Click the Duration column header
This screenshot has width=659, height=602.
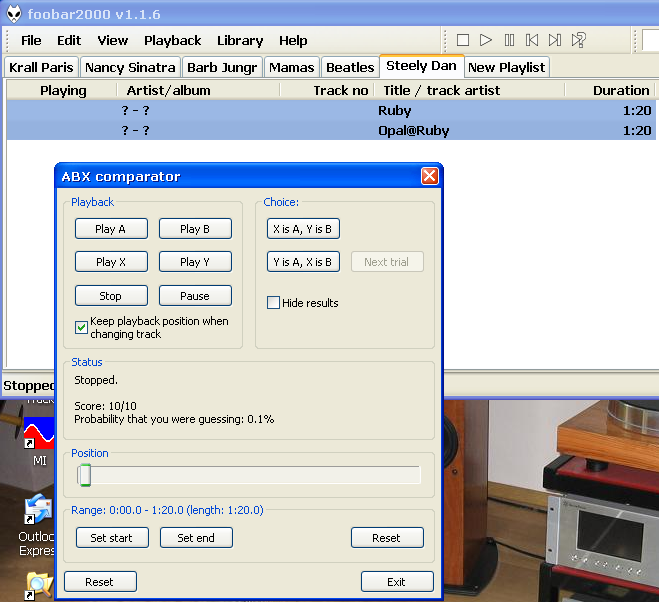click(610, 90)
